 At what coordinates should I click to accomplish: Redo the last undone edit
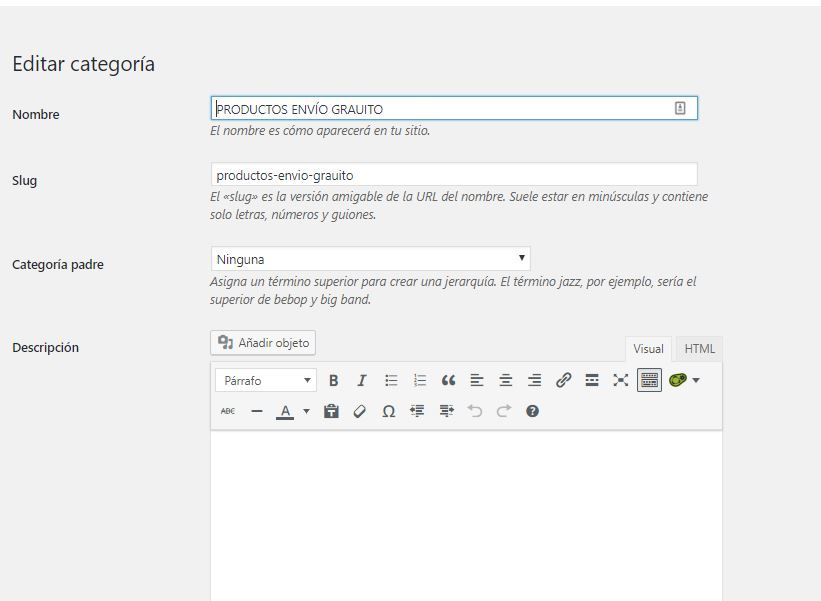[504, 411]
